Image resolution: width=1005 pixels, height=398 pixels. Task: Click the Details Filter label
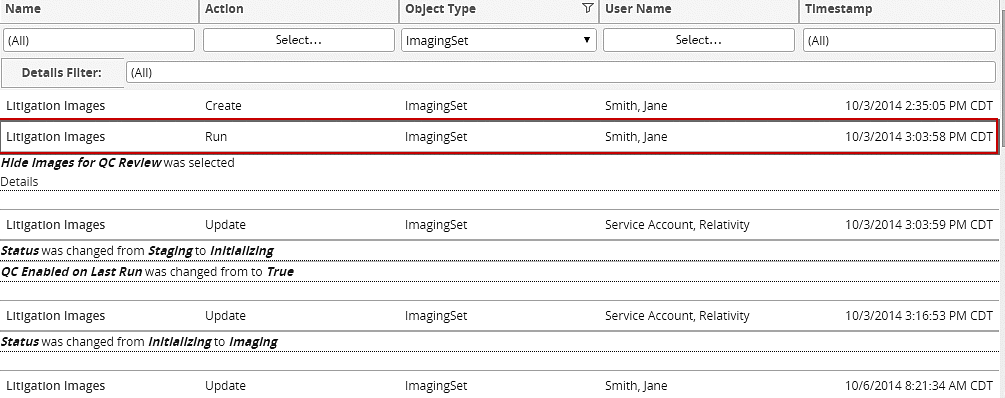pos(62,72)
